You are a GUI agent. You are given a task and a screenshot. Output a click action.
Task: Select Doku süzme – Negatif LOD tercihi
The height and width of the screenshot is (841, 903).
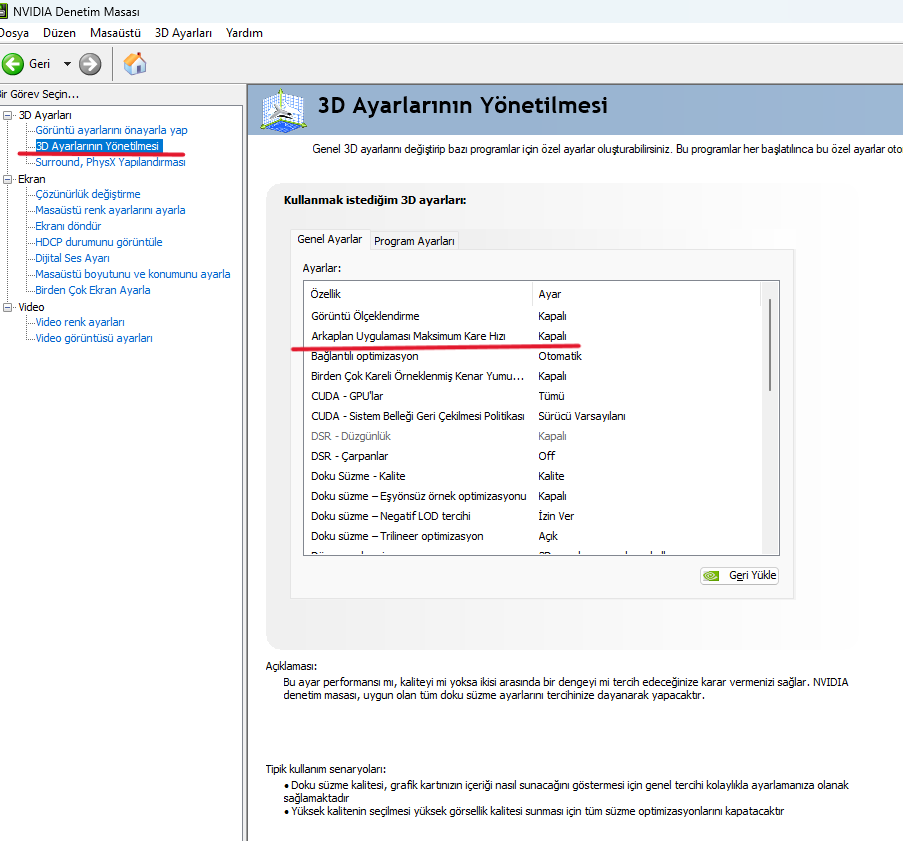tap(532, 516)
